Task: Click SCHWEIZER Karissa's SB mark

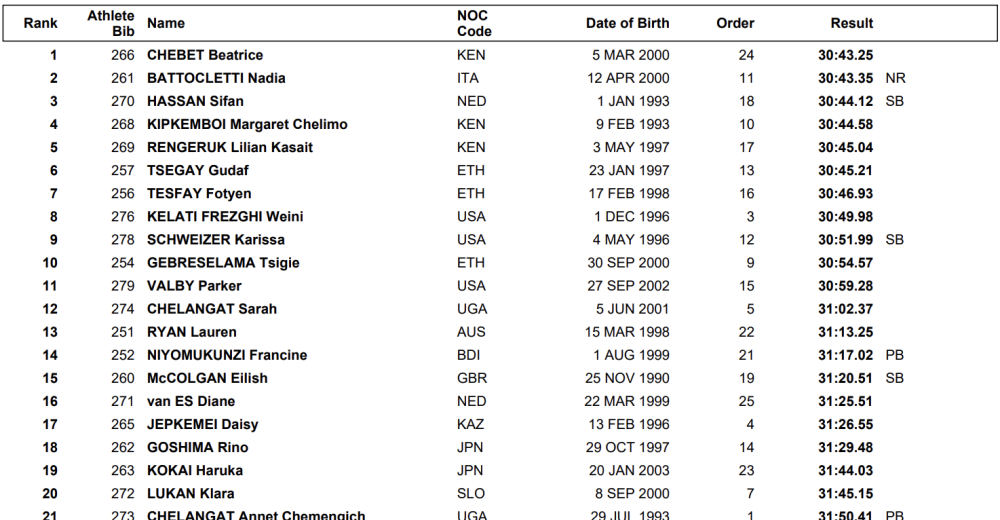Action: point(895,239)
